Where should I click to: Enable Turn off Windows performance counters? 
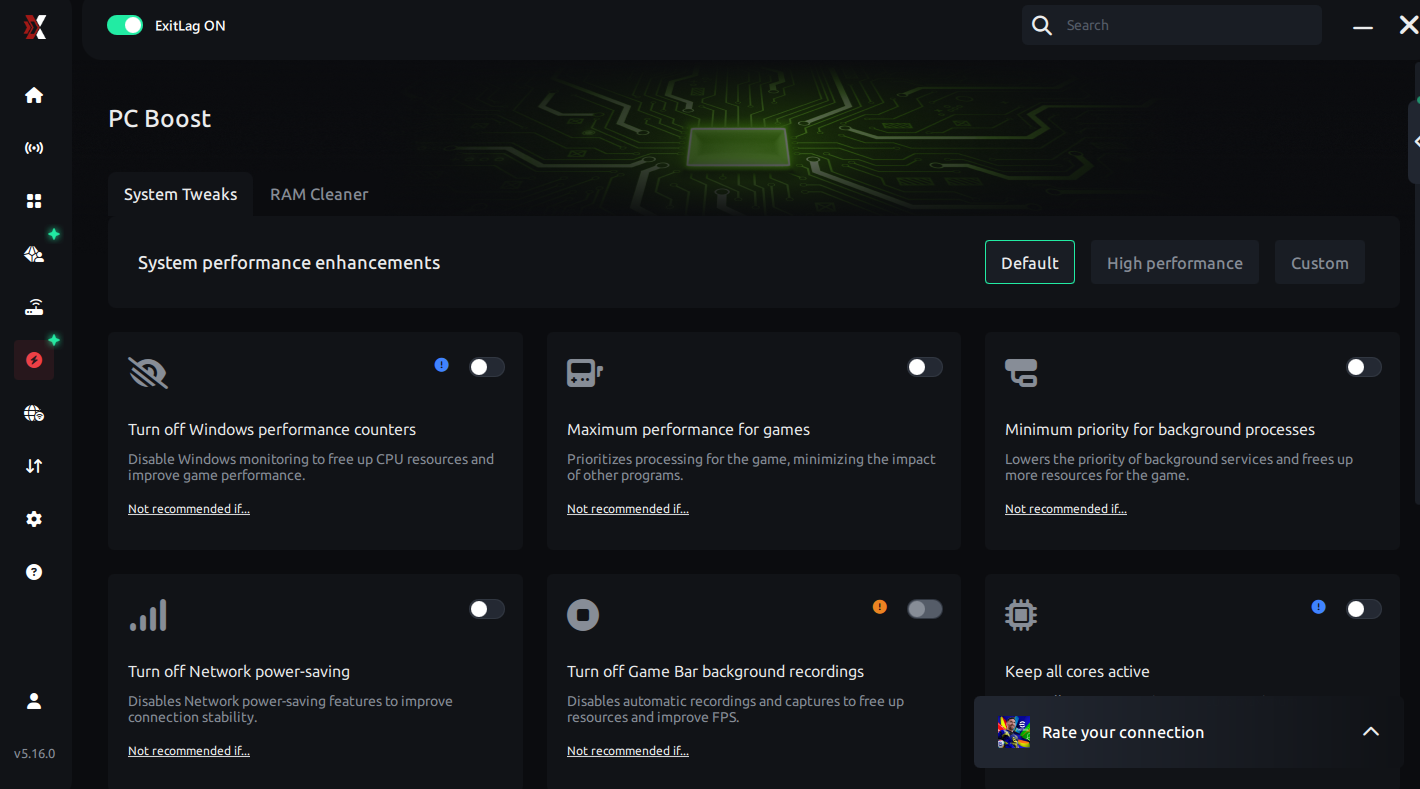487,367
